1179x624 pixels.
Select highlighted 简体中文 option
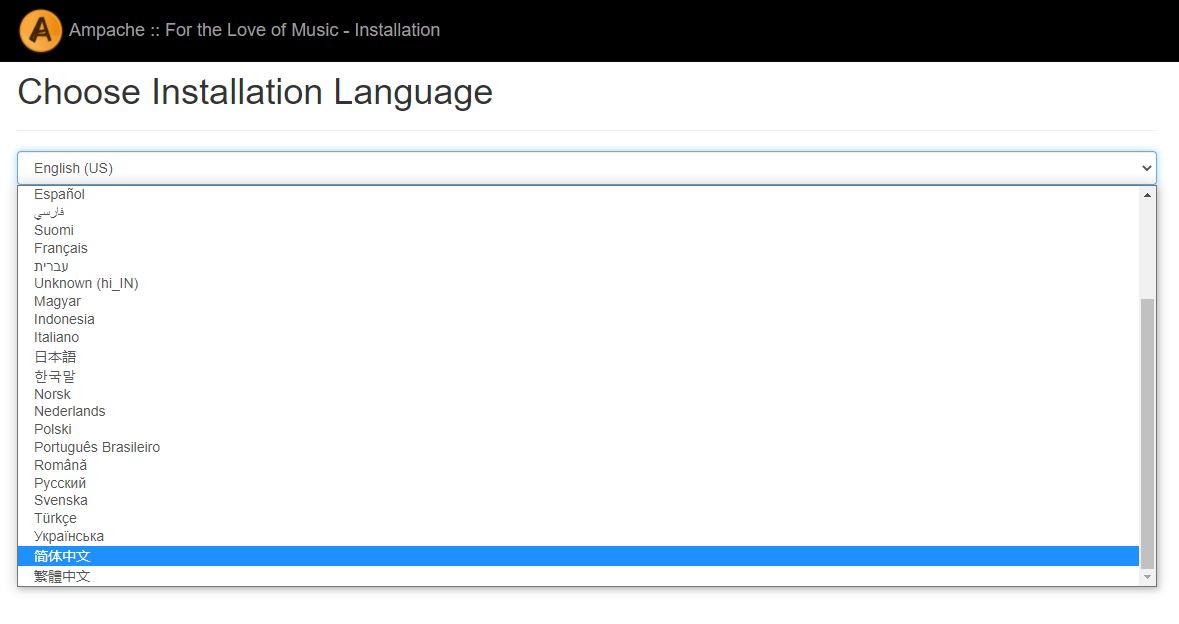[578, 556]
